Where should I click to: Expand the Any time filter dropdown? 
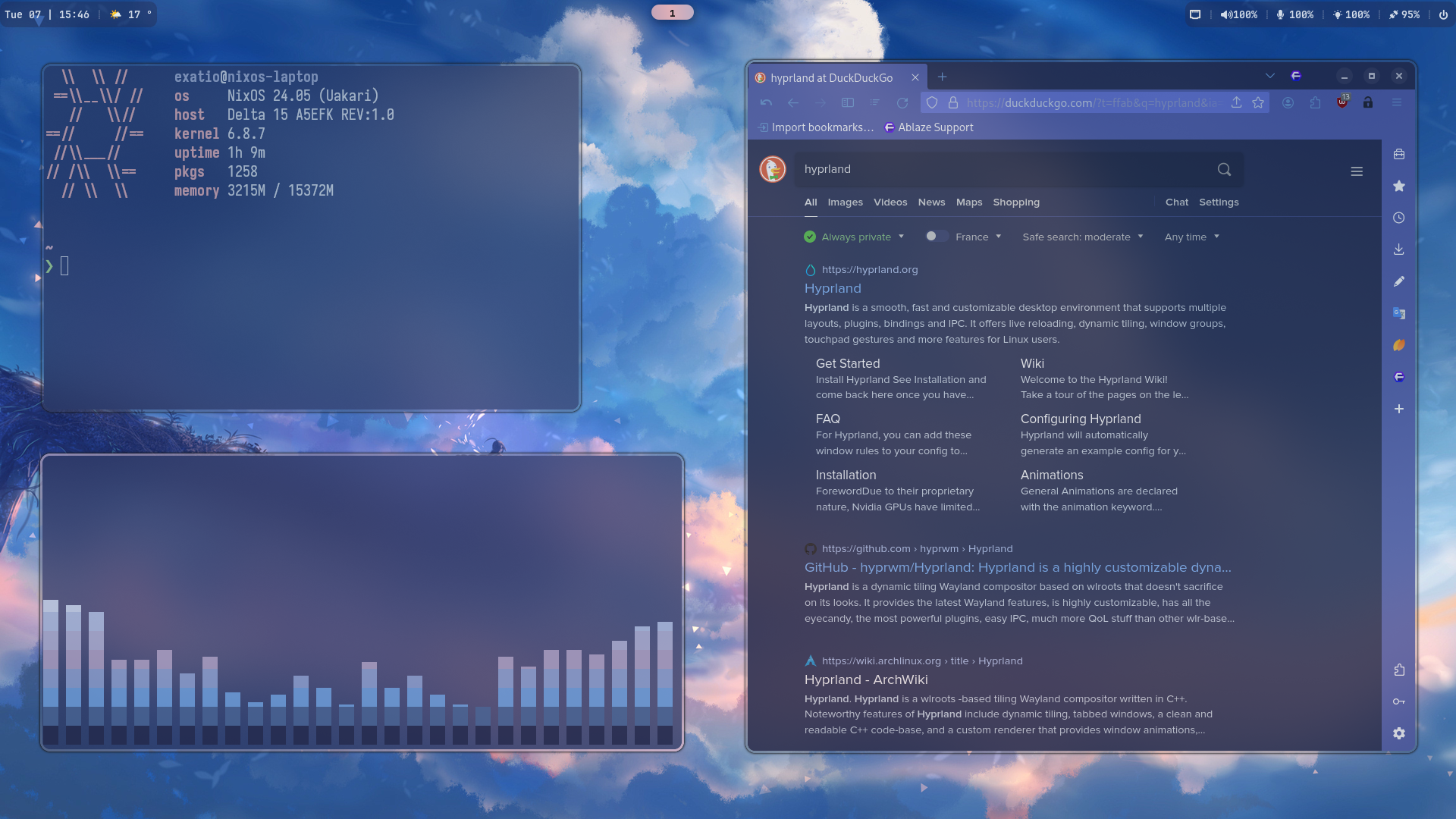(1191, 237)
